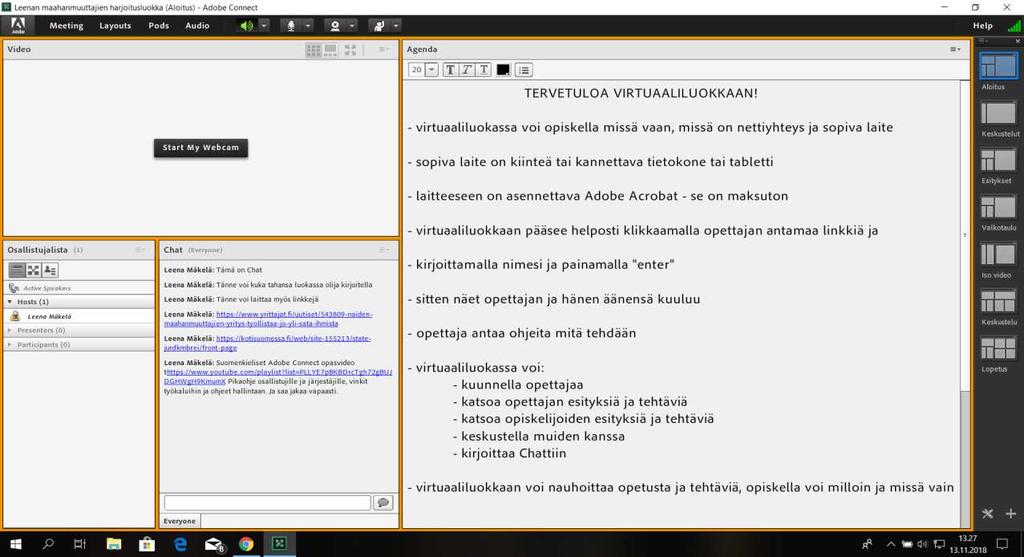Expand the Participants (0) group
The width and height of the screenshot is (1024, 557).
tap(10, 345)
